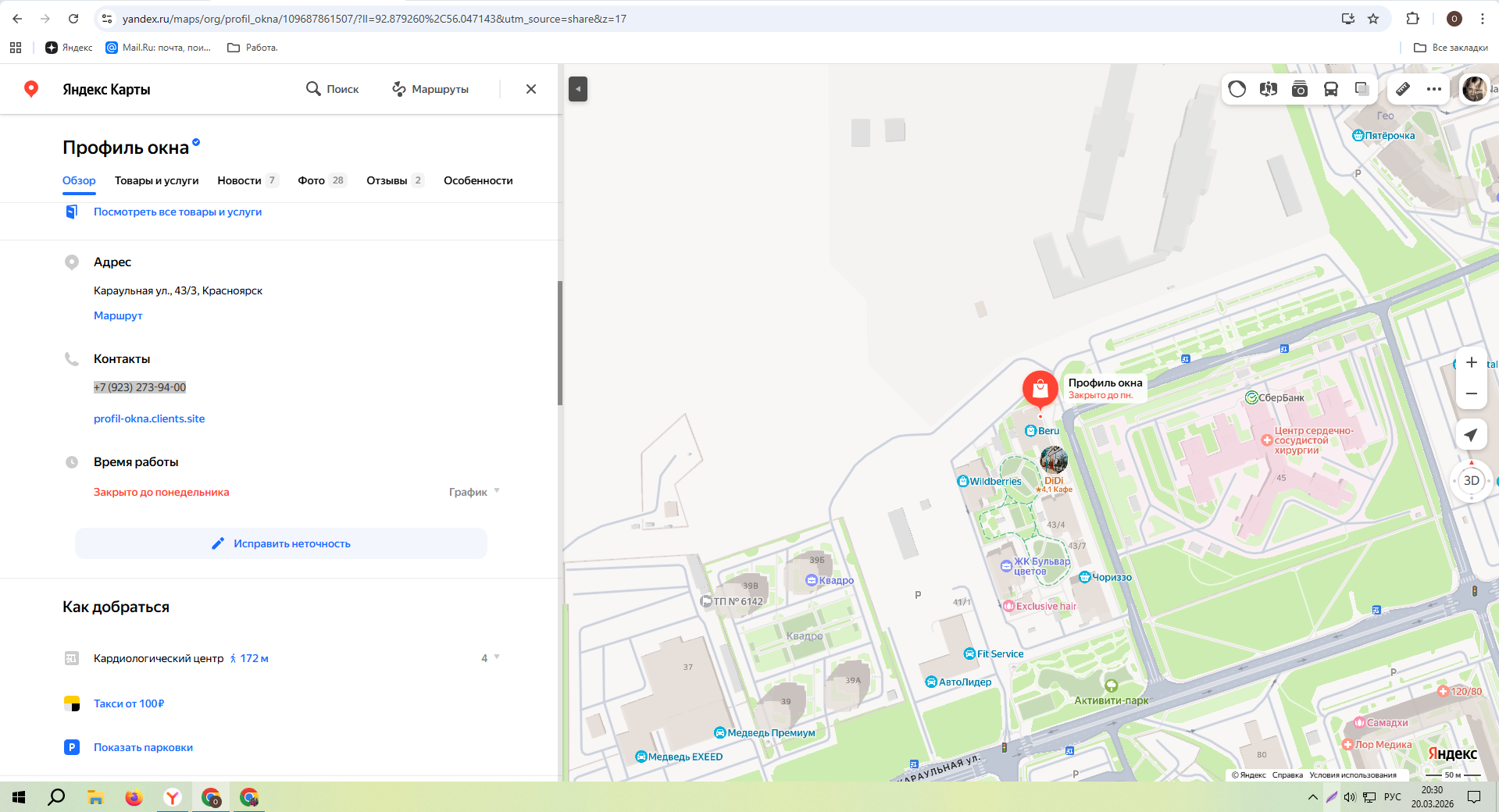Open Маршруты route planner
The height and width of the screenshot is (812, 1499).
point(430,89)
